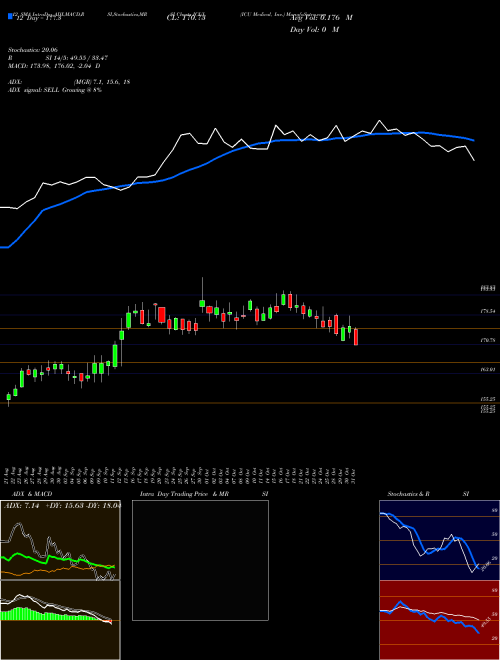500x660 pixels.
Task: Click the 163.01 price axis label
Action: point(487,369)
